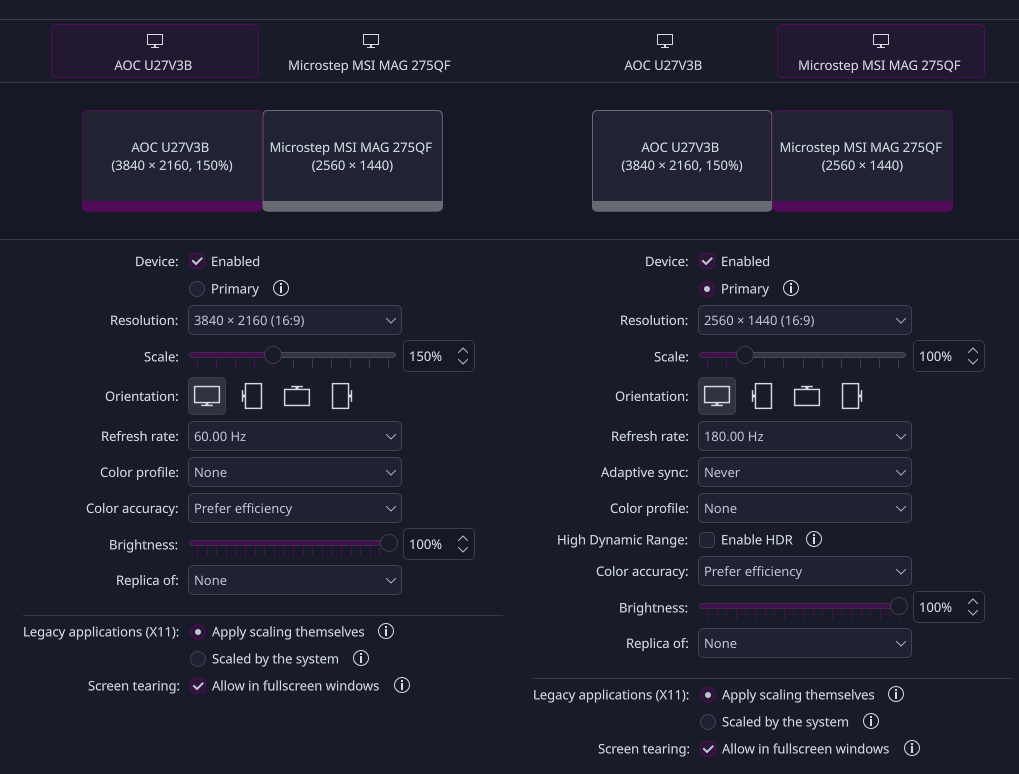Open the Adaptive sync dropdown
Viewport: 1019px width, 774px height.
point(804,472)
